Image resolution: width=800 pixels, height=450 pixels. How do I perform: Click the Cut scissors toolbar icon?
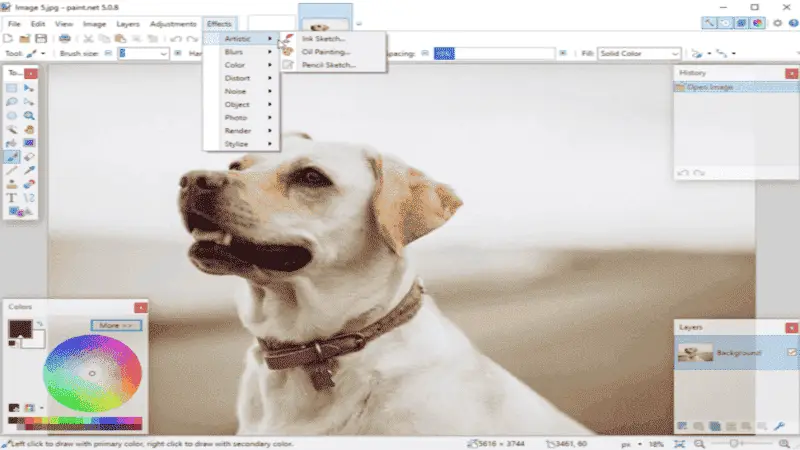click(x=88, y=38)
